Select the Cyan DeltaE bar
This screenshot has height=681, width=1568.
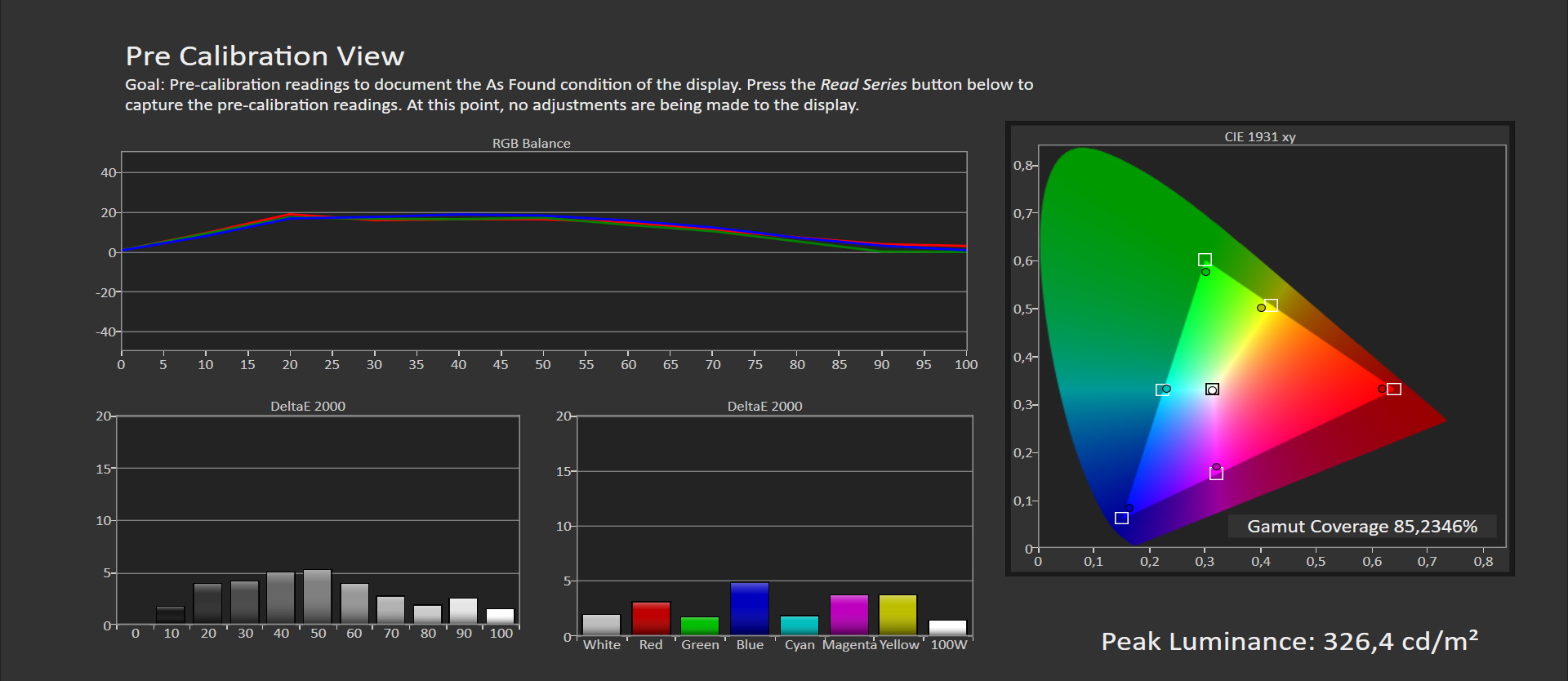[x=799, y=625]
